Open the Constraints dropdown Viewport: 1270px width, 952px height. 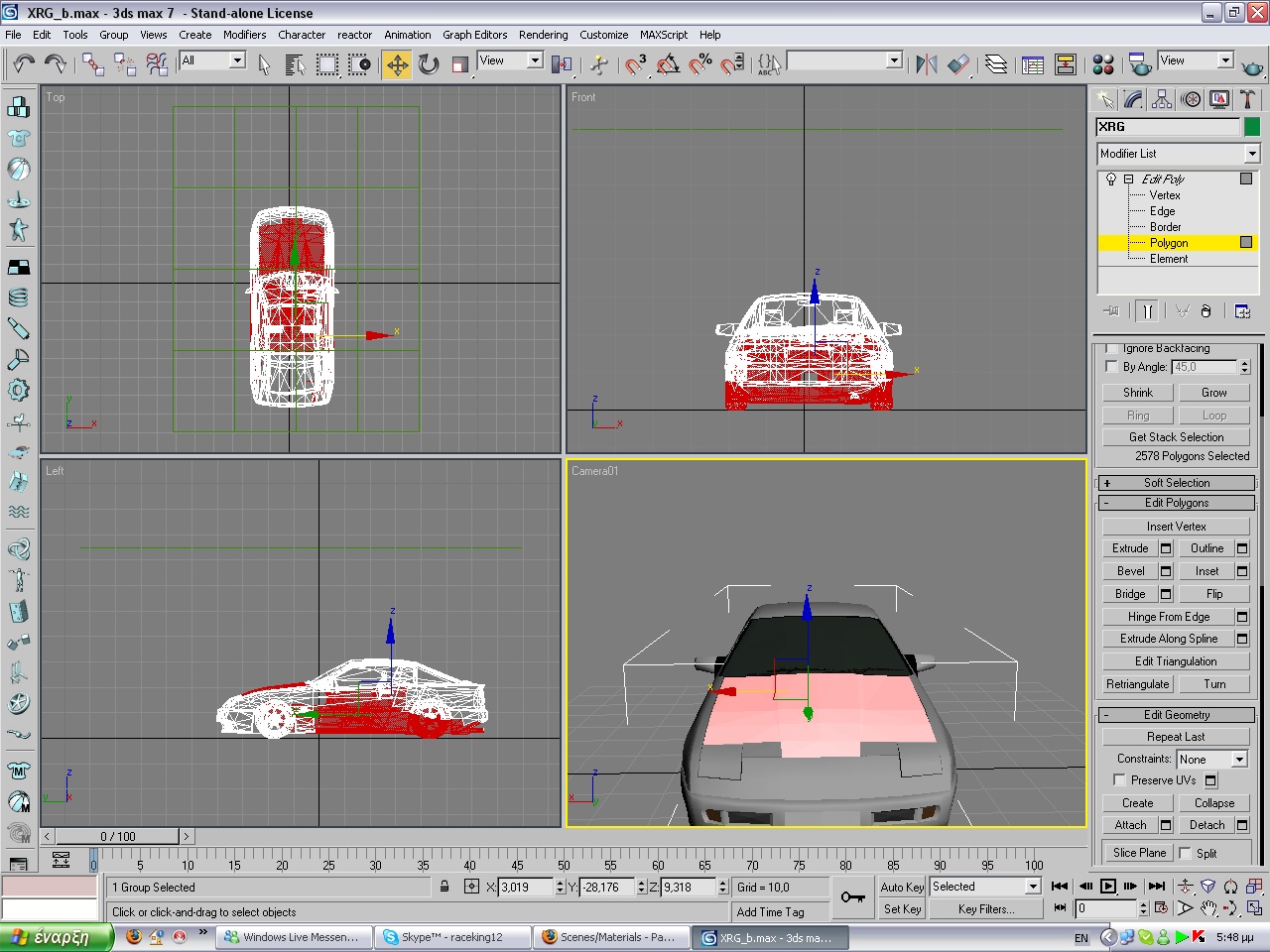point(1238,759)
